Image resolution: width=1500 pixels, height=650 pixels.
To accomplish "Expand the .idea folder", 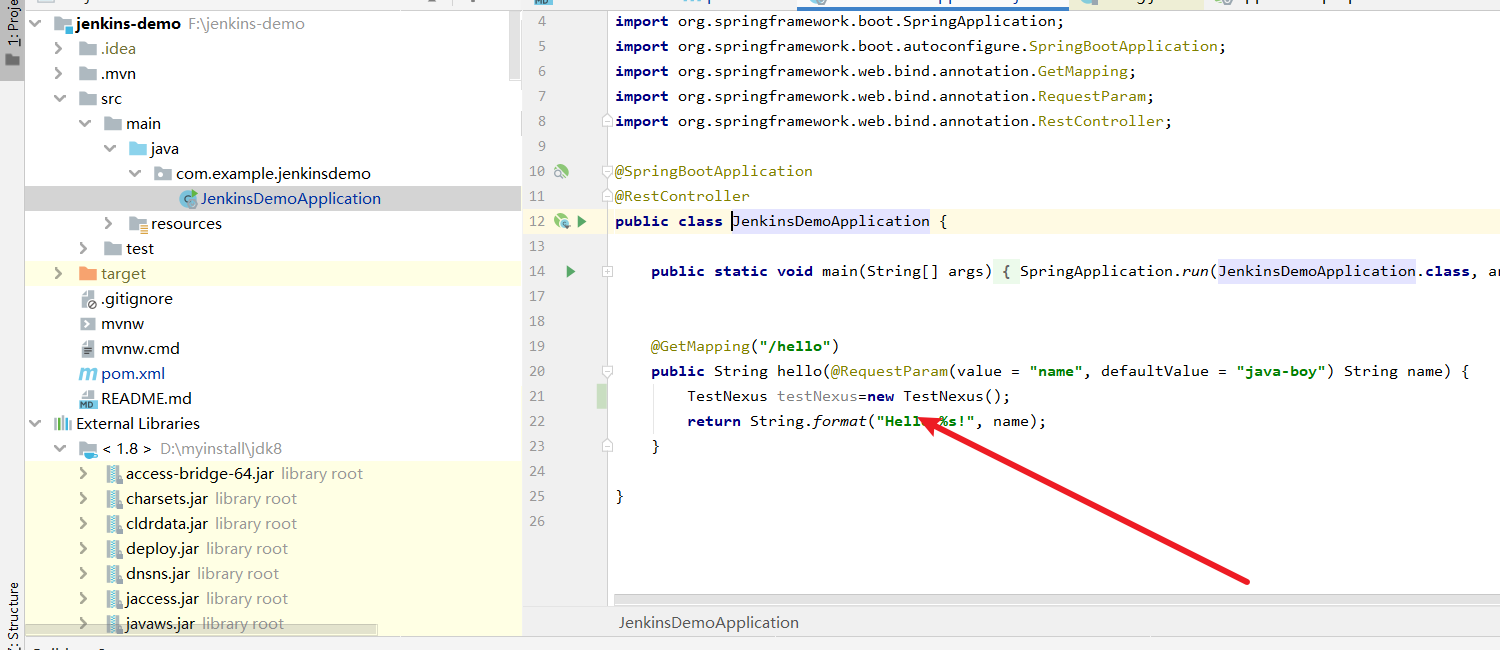I will 58,49.
